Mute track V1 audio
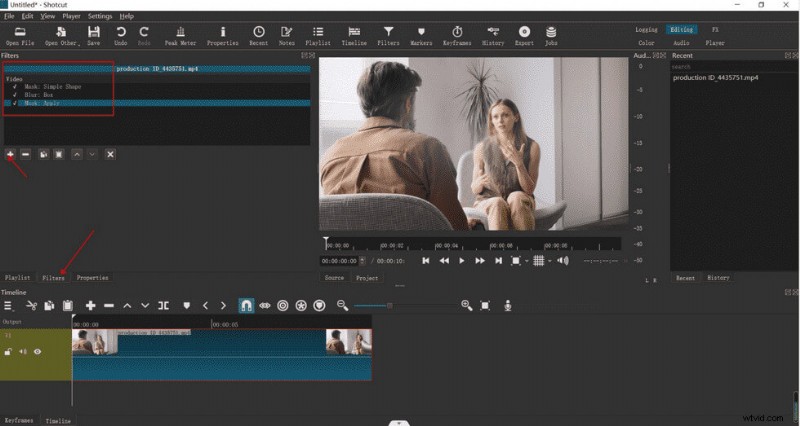 pos(23,352)
